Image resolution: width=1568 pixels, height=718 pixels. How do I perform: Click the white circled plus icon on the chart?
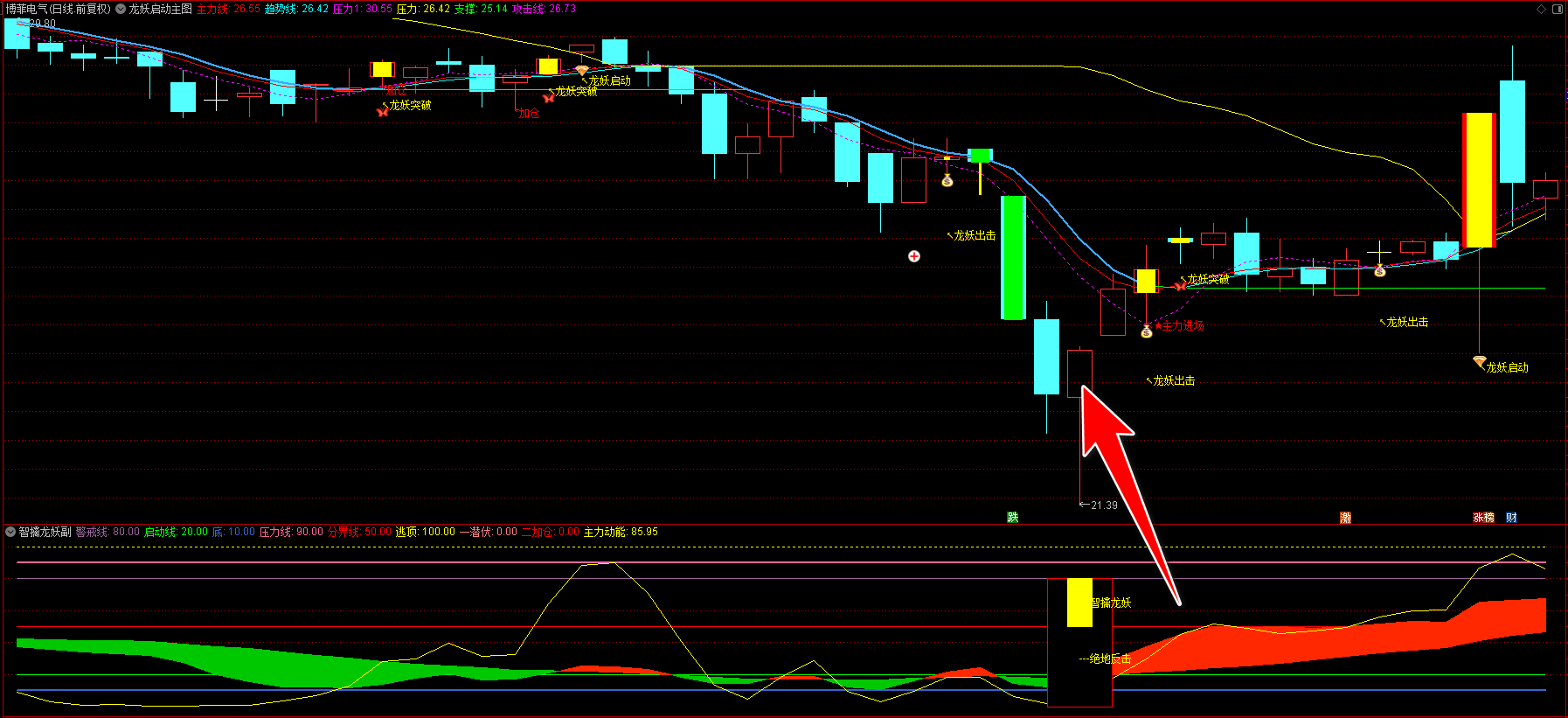coord(913,256)
